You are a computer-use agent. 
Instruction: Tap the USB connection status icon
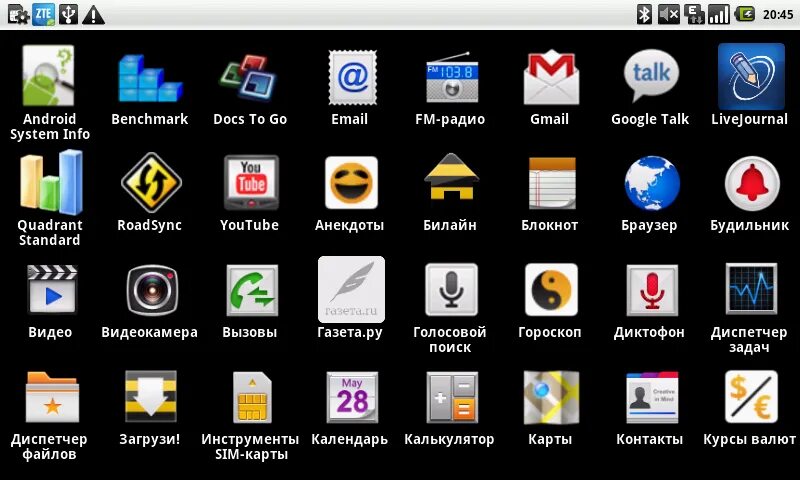pos(68,14)
